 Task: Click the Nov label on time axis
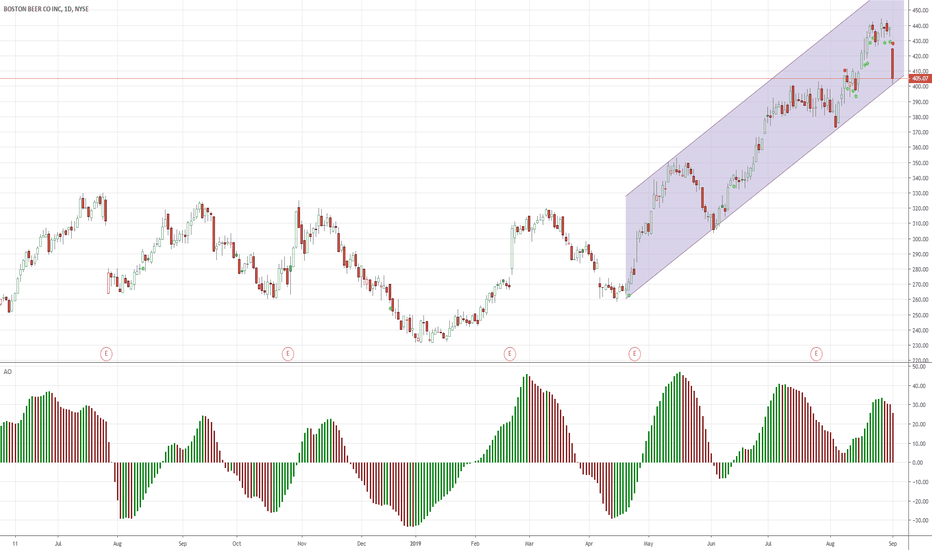[301, 543]
